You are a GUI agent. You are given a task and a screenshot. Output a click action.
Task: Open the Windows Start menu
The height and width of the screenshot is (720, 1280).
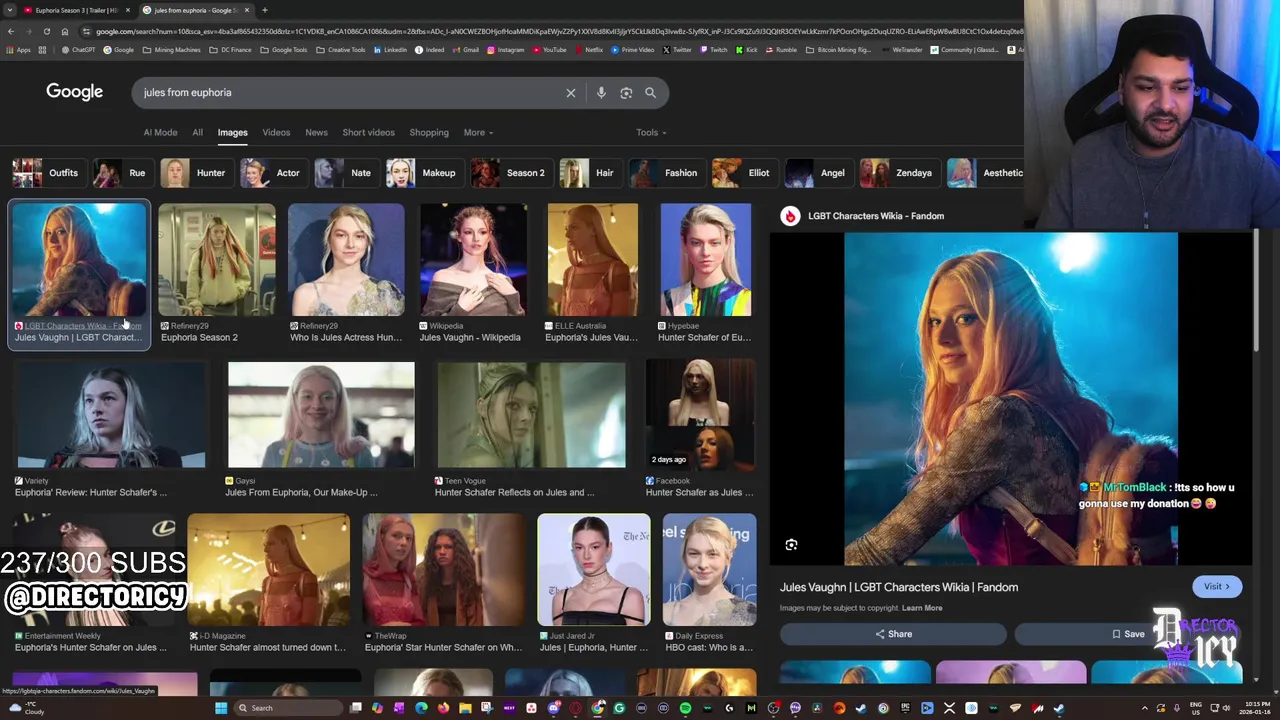(221, 708)
